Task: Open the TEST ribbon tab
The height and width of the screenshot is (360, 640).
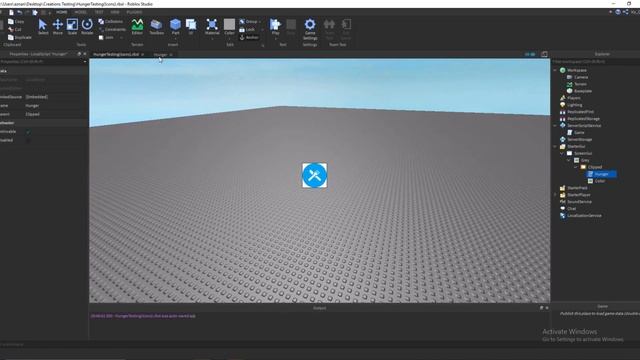Action: pos(99,12)
